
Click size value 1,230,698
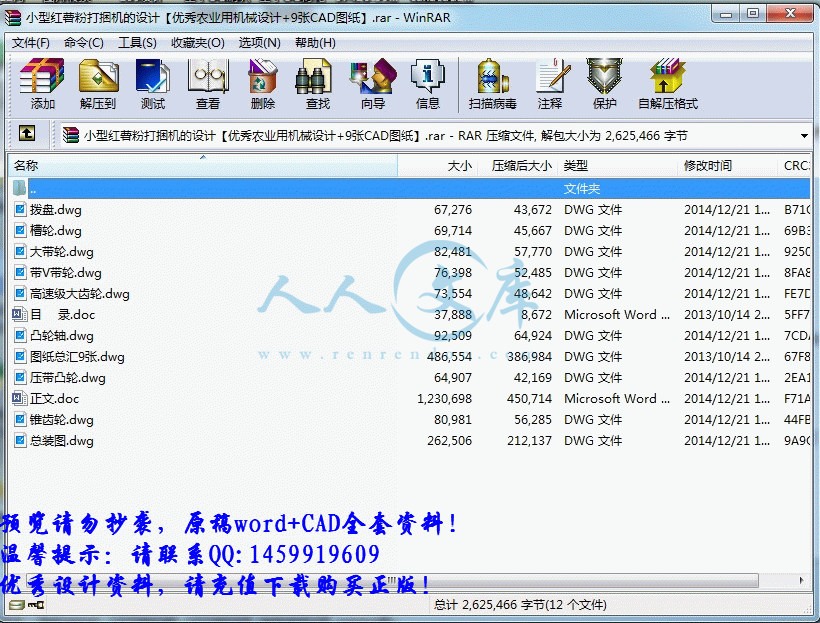pos(445,399)
